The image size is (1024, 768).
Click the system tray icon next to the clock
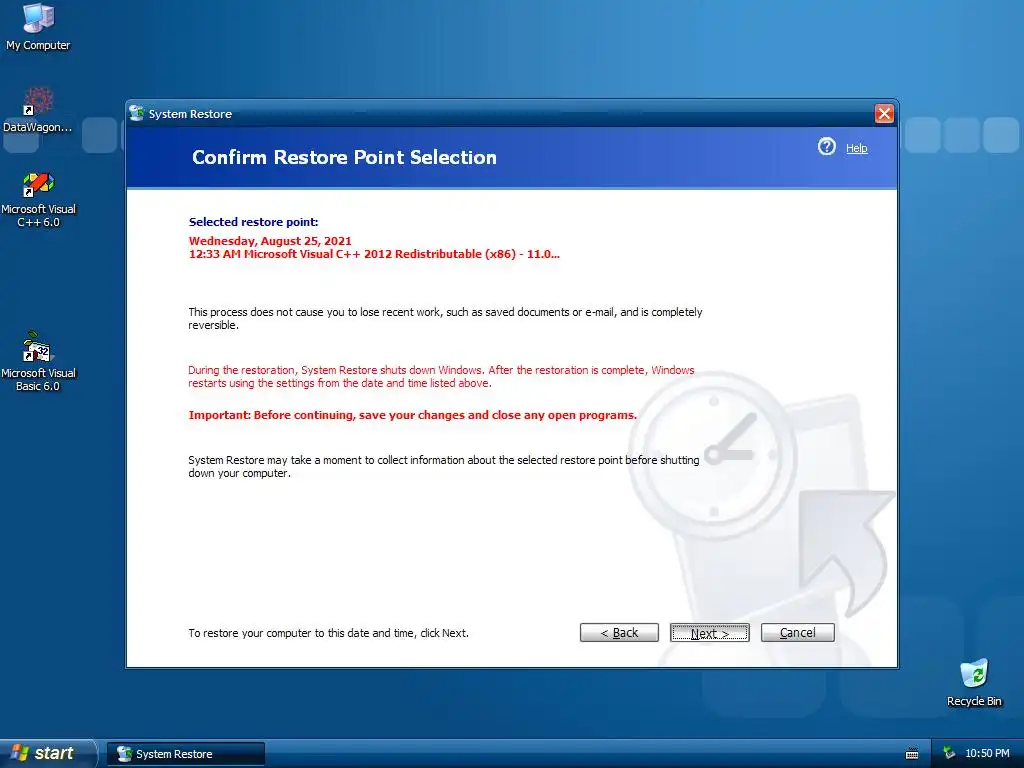[949, 753]
